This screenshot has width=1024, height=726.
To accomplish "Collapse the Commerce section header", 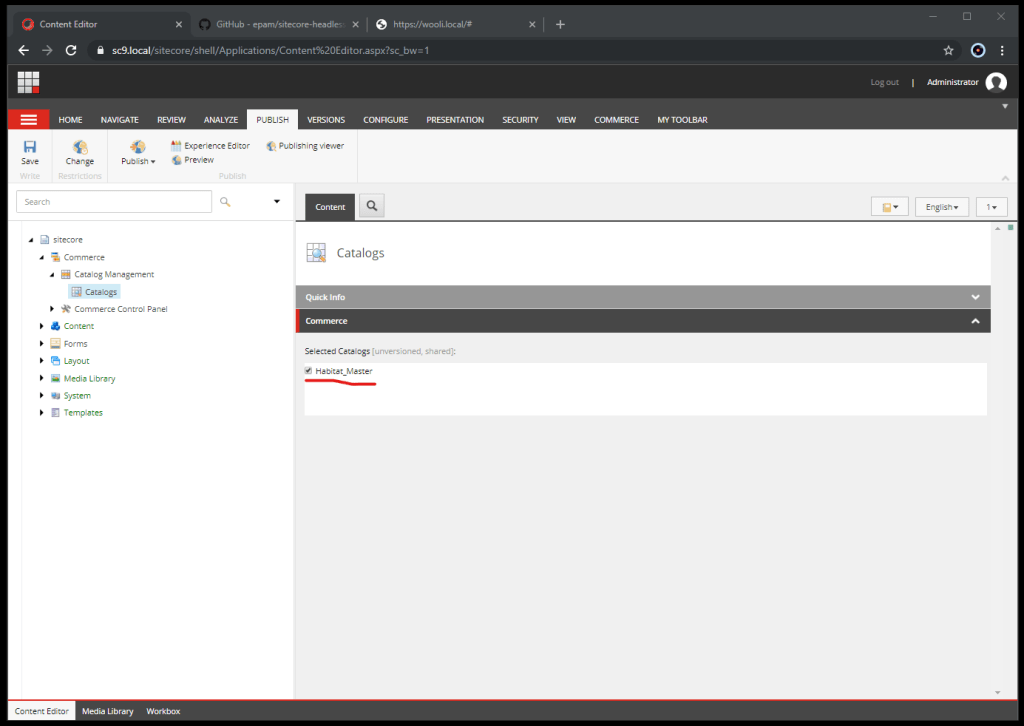I will point(974,321).
